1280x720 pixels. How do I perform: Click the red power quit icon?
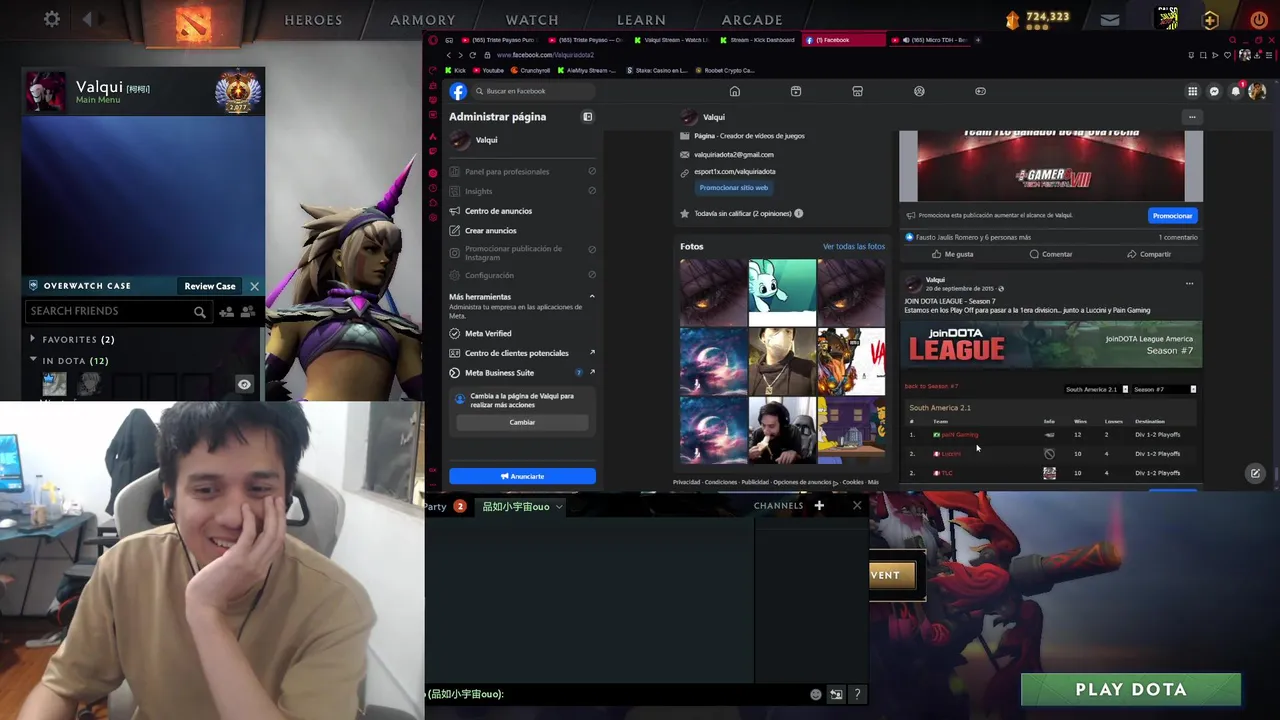[1258, 19]
